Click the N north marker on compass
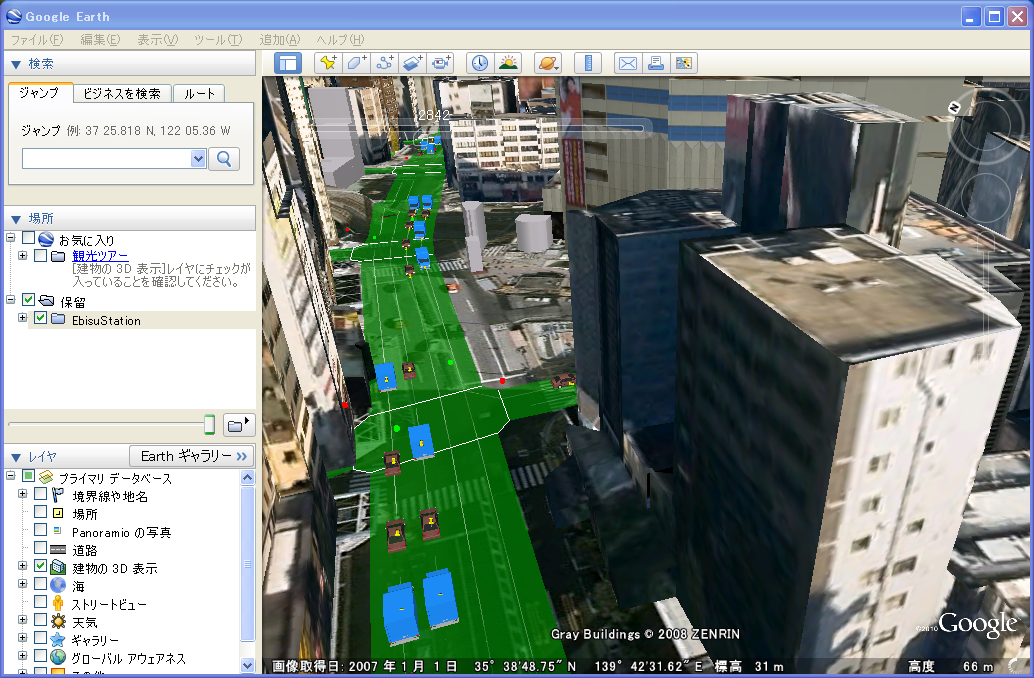This screenshot has height=678, width=1034. (954, 107)
